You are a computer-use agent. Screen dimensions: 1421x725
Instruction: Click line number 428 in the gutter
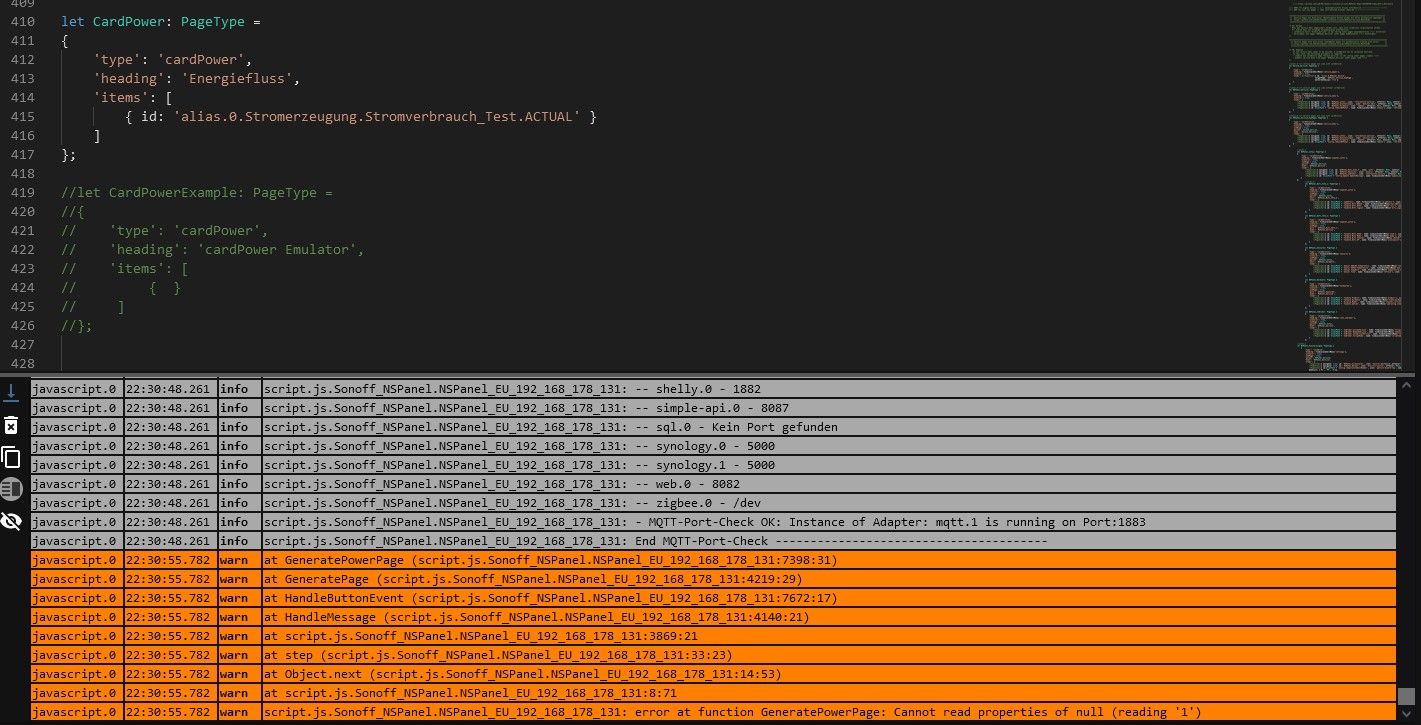click(23, 363)
